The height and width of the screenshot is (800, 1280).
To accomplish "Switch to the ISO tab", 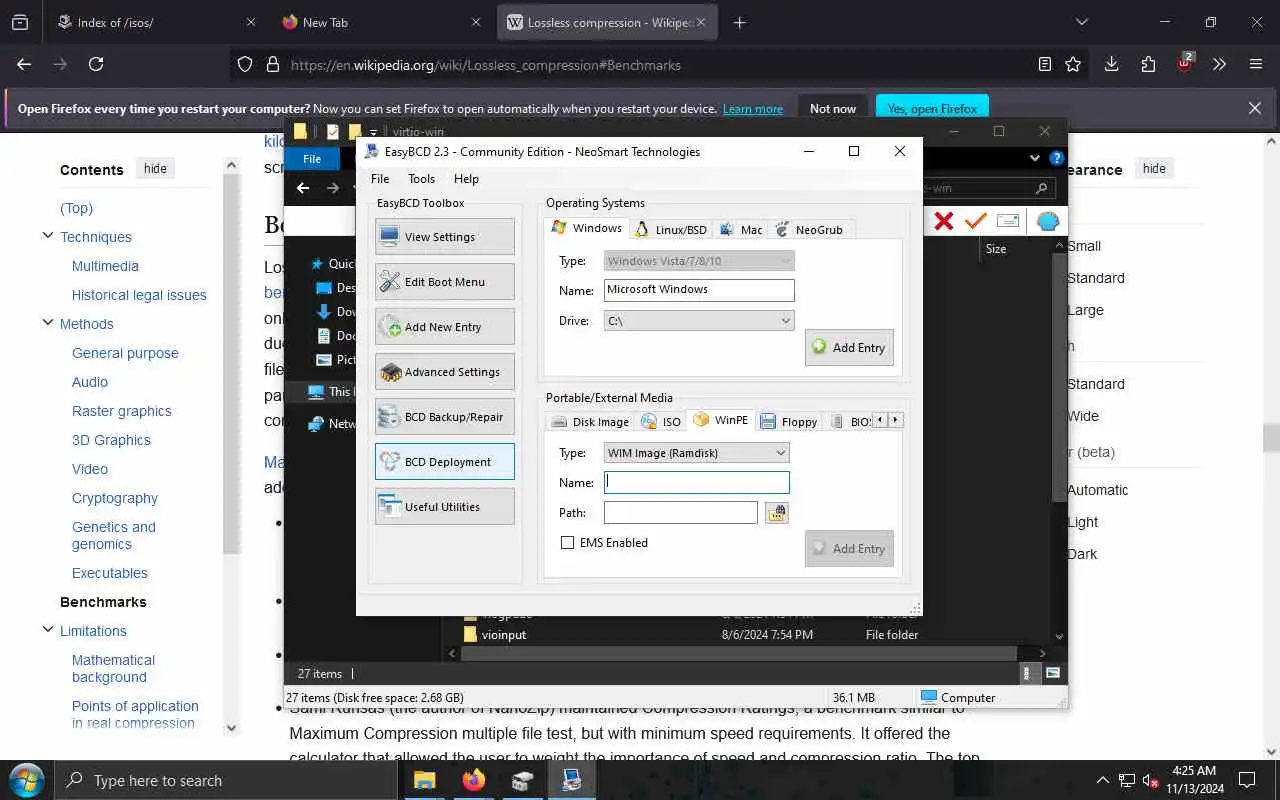I will (661, 422).
